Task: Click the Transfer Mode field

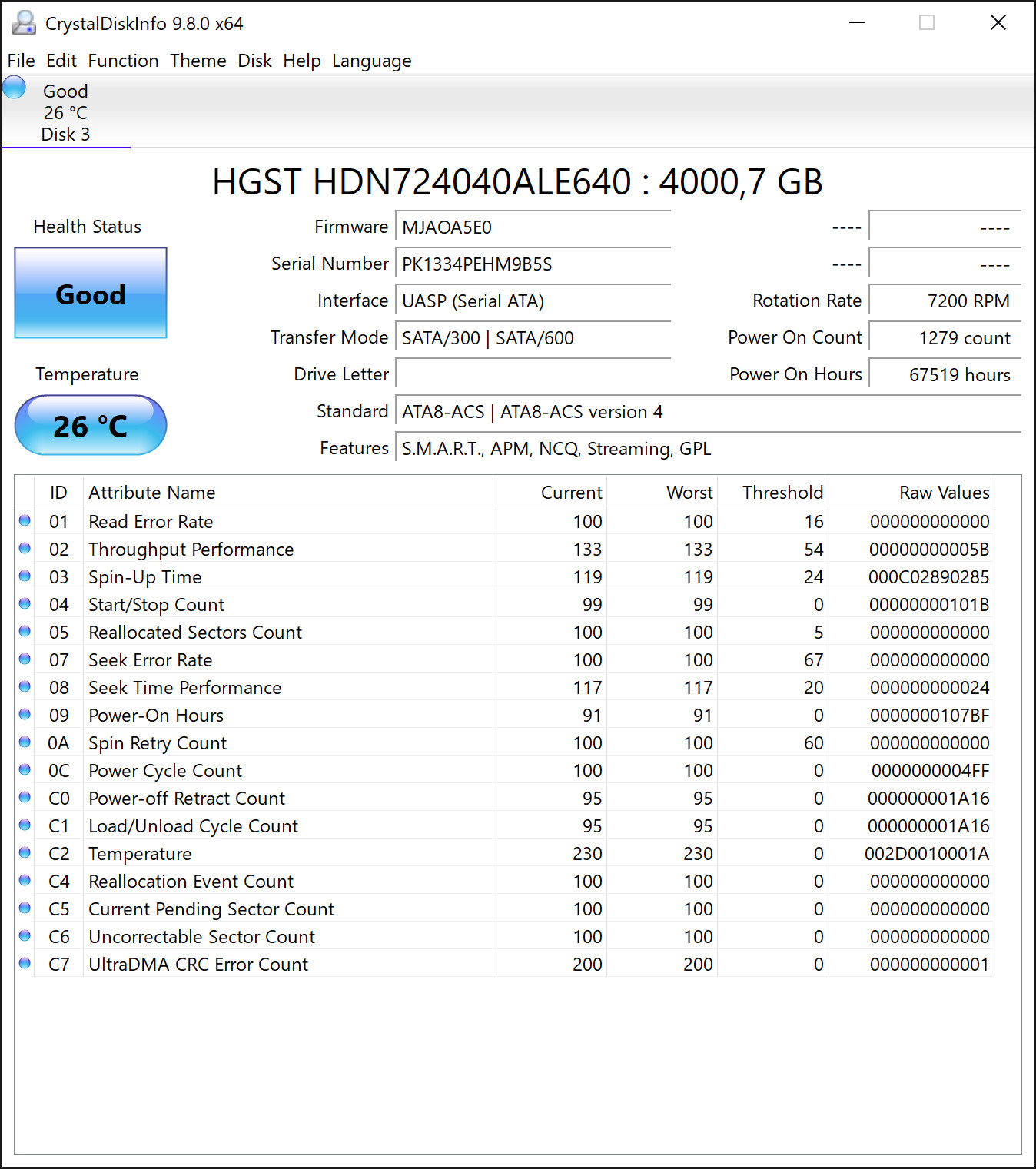Action: tap(533, 338)
